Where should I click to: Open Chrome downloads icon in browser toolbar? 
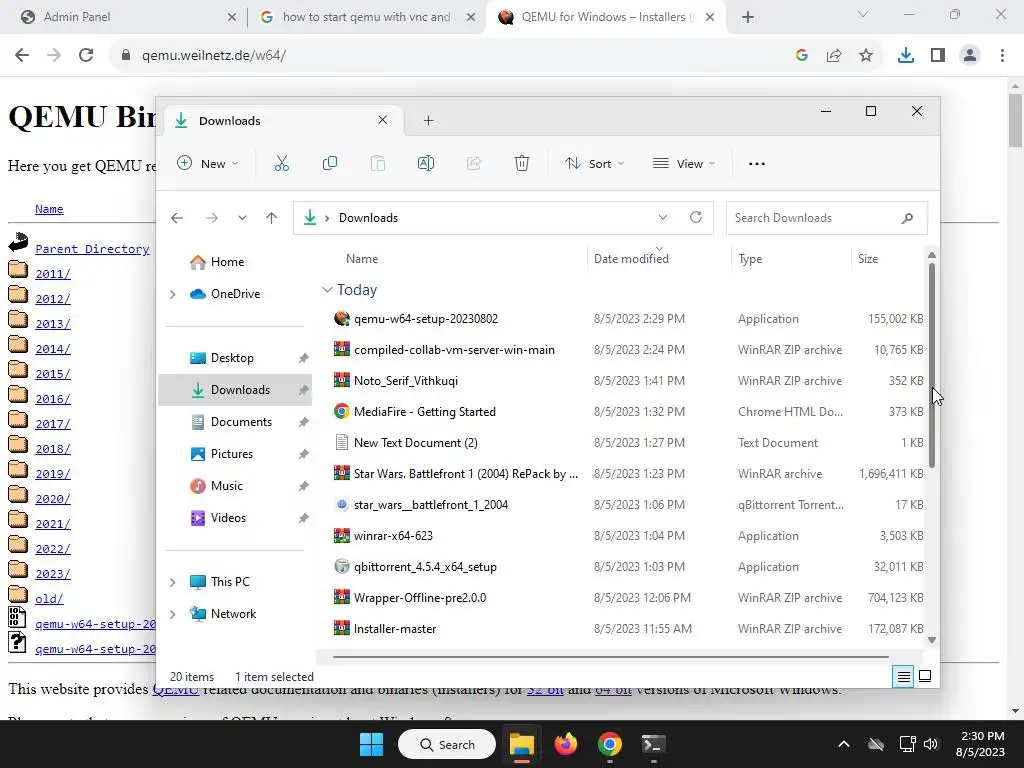click(906, 56)
